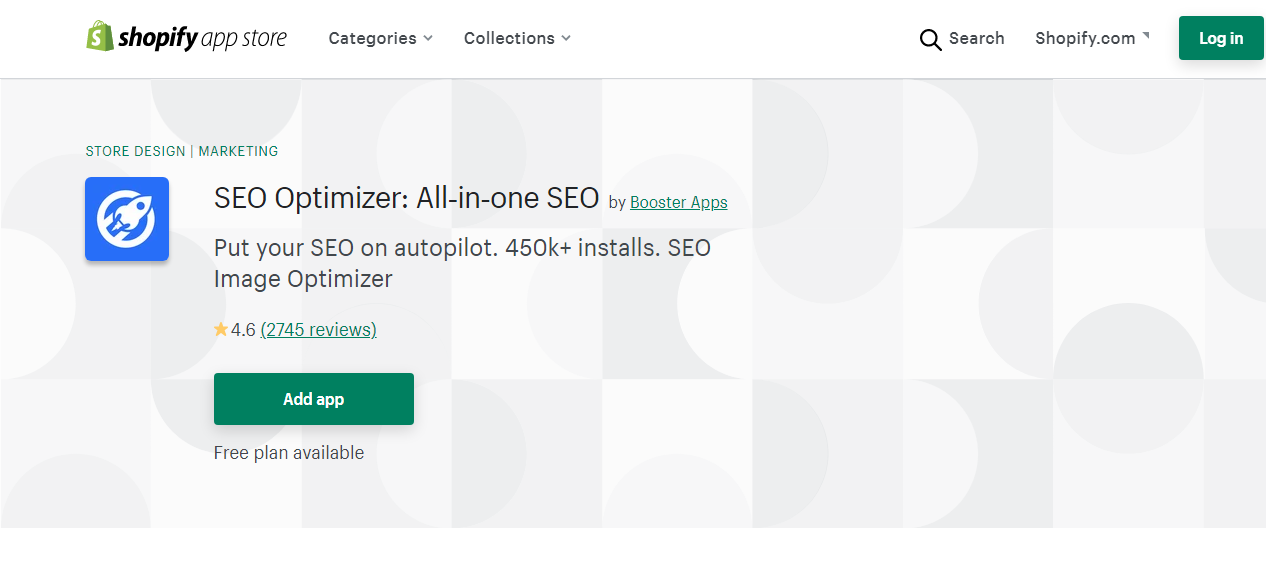1266x585 pixels.
Task: Expand the chevron beside Categories
Action: click(428, 38)
